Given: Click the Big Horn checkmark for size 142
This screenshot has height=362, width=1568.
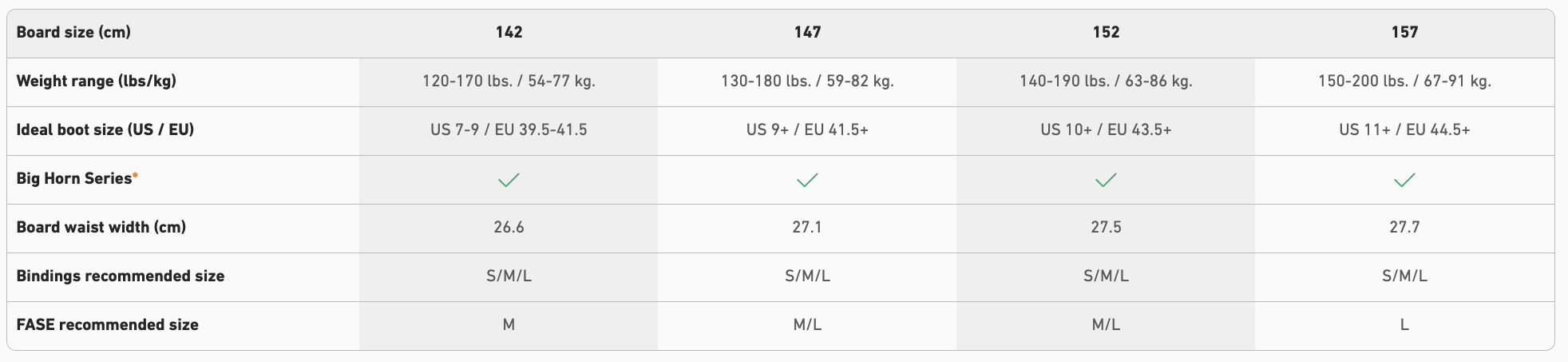Looking at the screenshot, I should (509, 180).
